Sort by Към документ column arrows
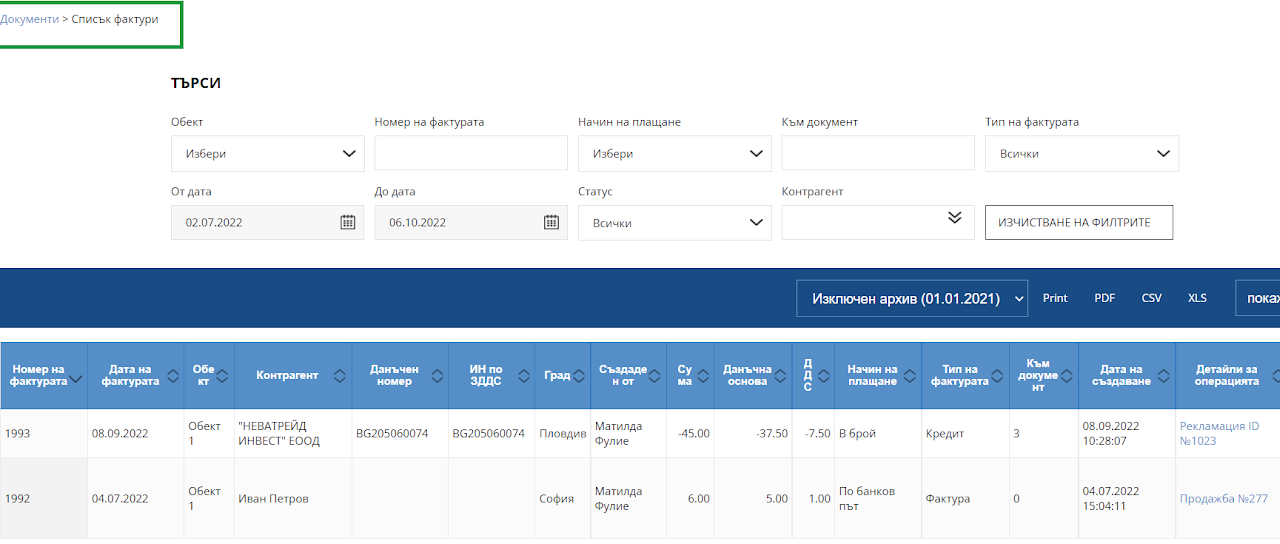Viewport: 1280px width, 544px height. pyautogui.click(x=1067, y=376)
